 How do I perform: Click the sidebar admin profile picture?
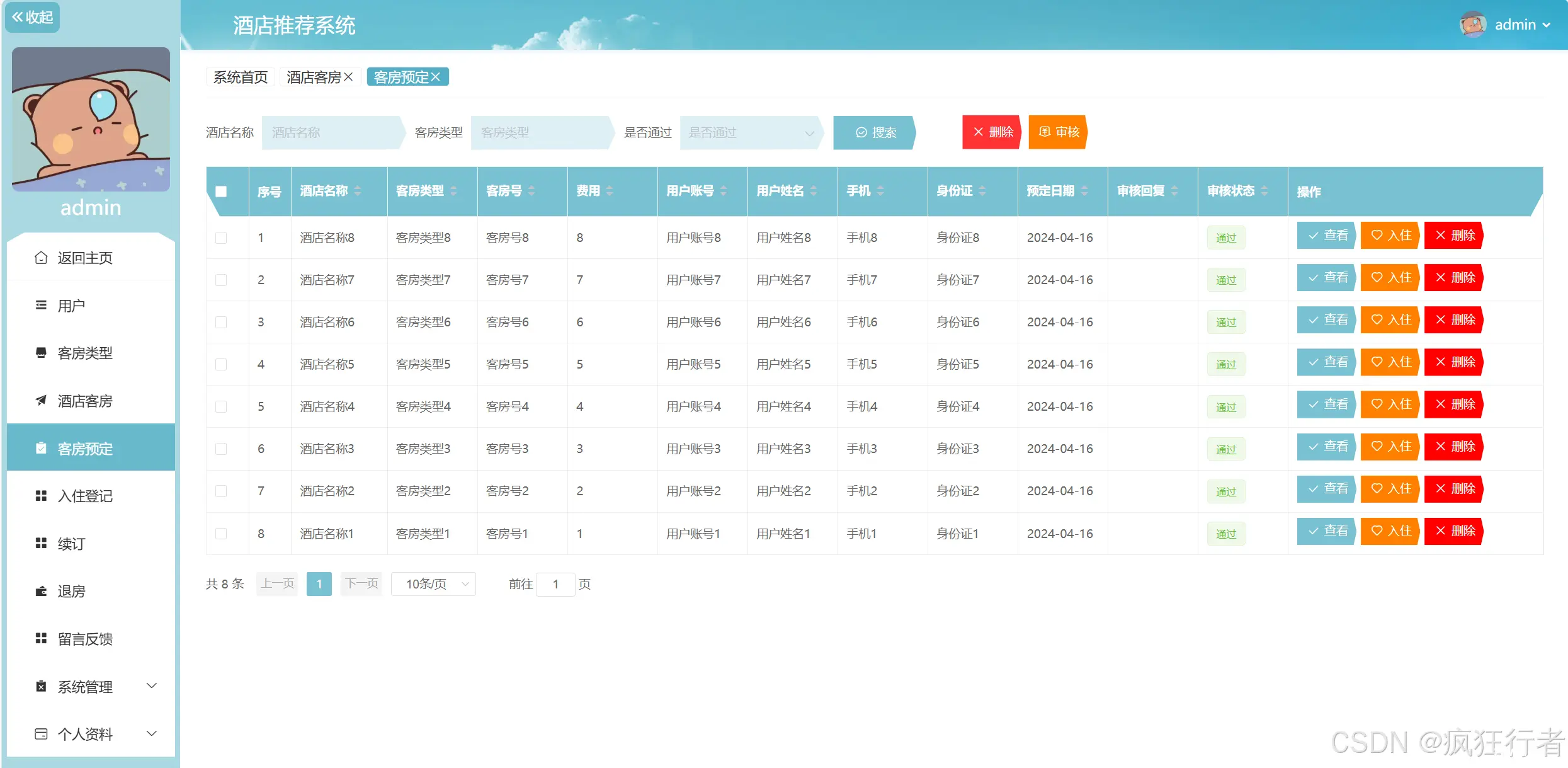point(91,119)
